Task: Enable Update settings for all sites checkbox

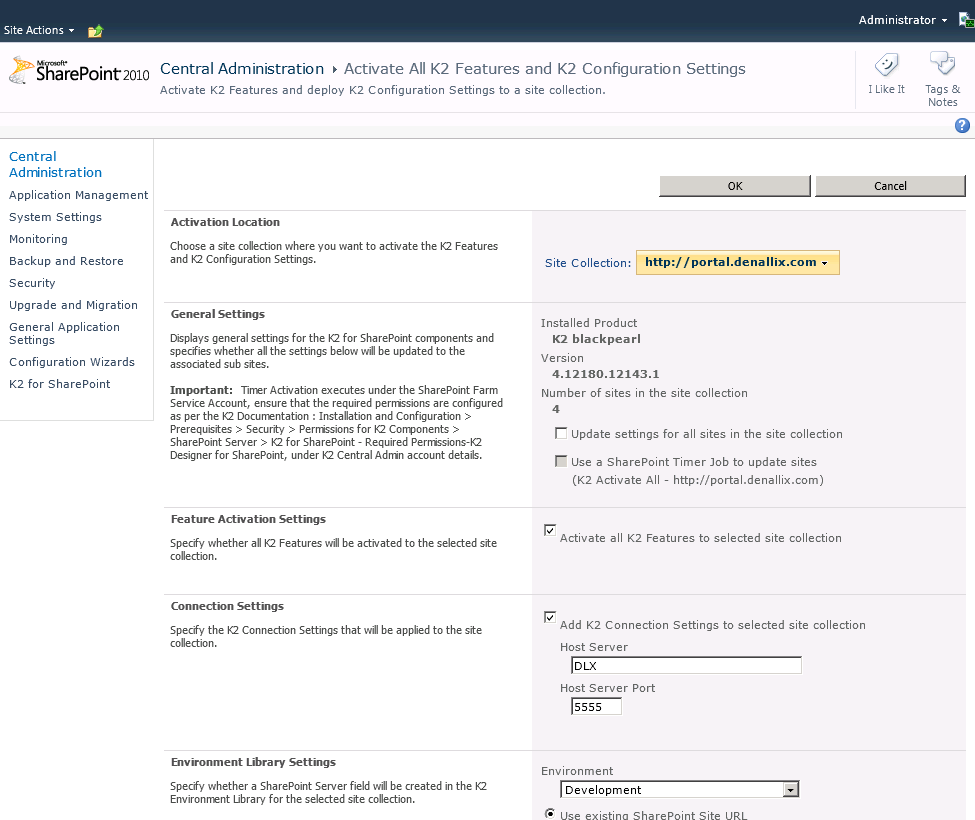Action: [561, 433]
